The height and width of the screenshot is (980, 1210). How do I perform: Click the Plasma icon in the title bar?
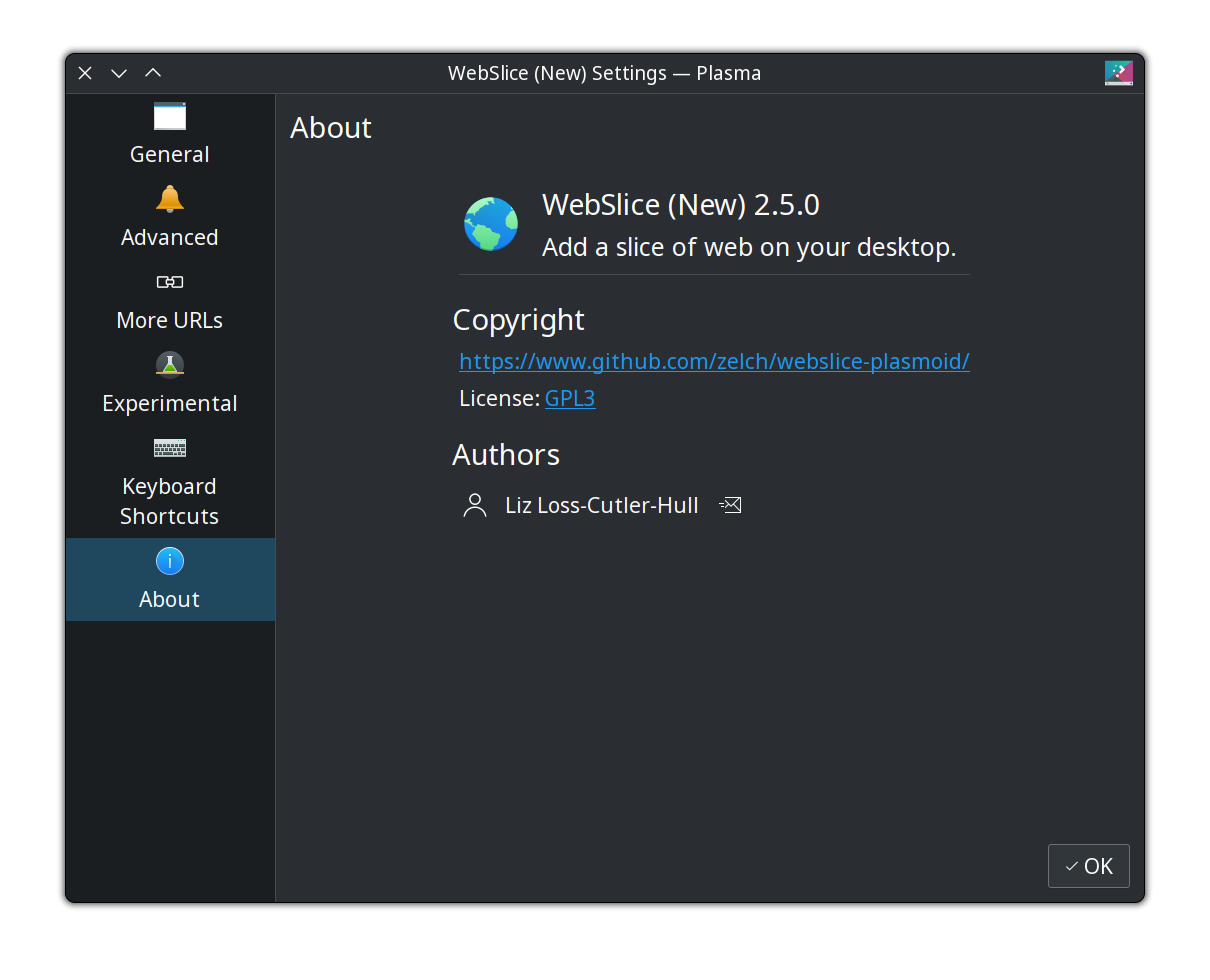(x=1119, y=73)
